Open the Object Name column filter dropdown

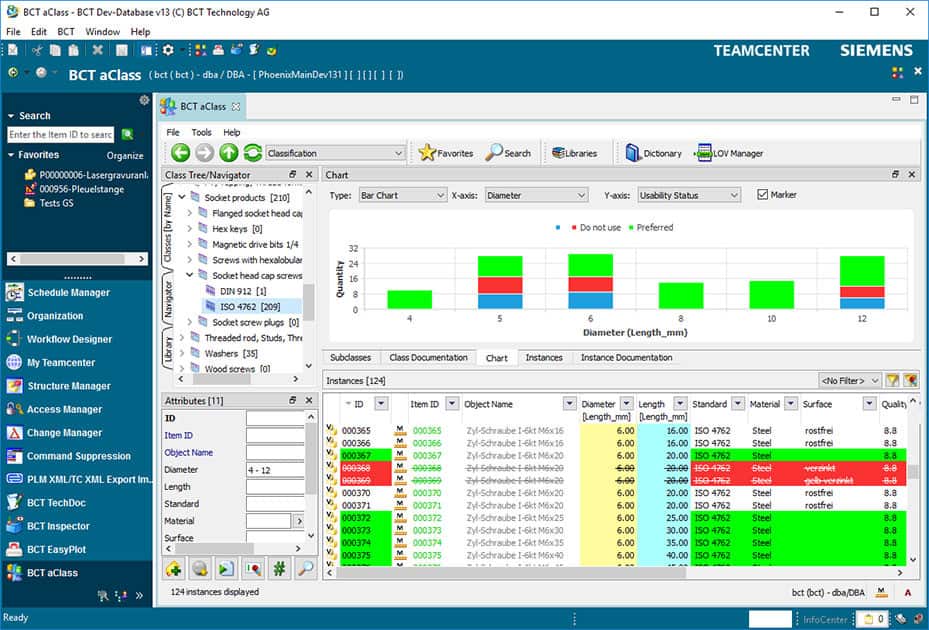coord(569,404)
